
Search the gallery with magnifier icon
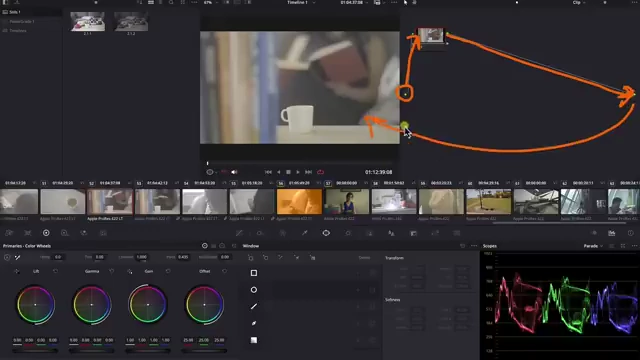coord(171,2)
